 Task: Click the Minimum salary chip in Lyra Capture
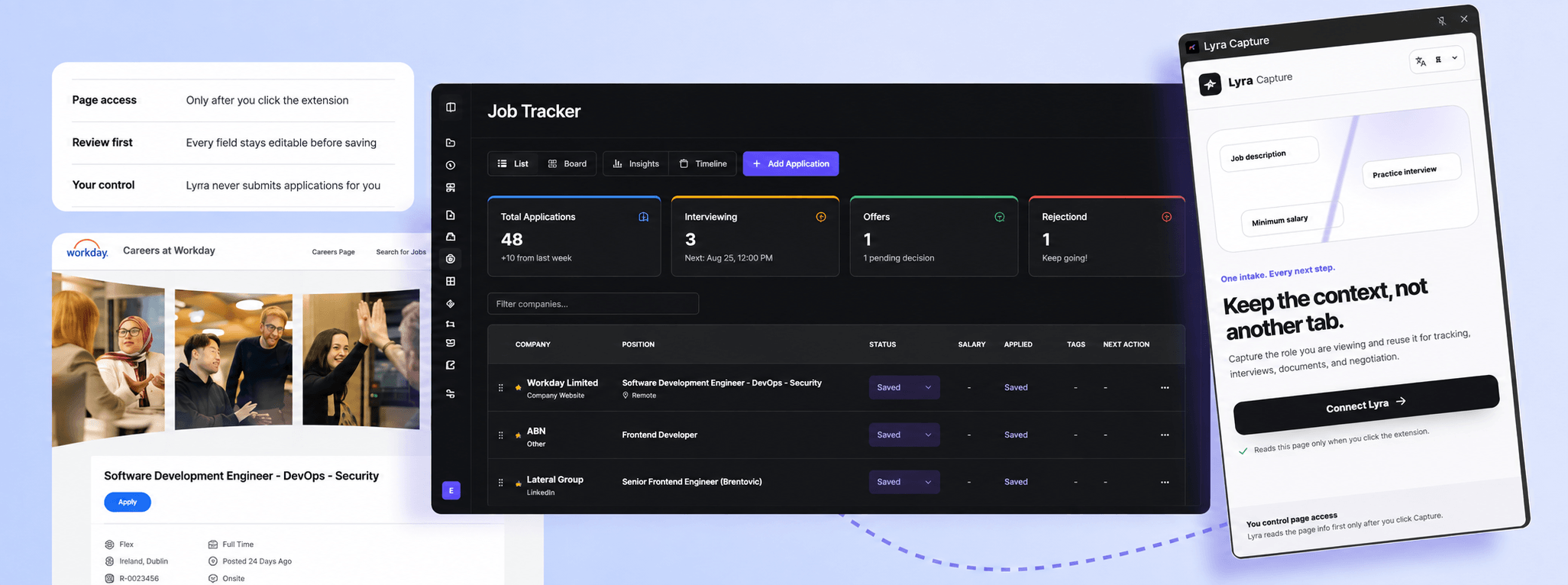1291,221
